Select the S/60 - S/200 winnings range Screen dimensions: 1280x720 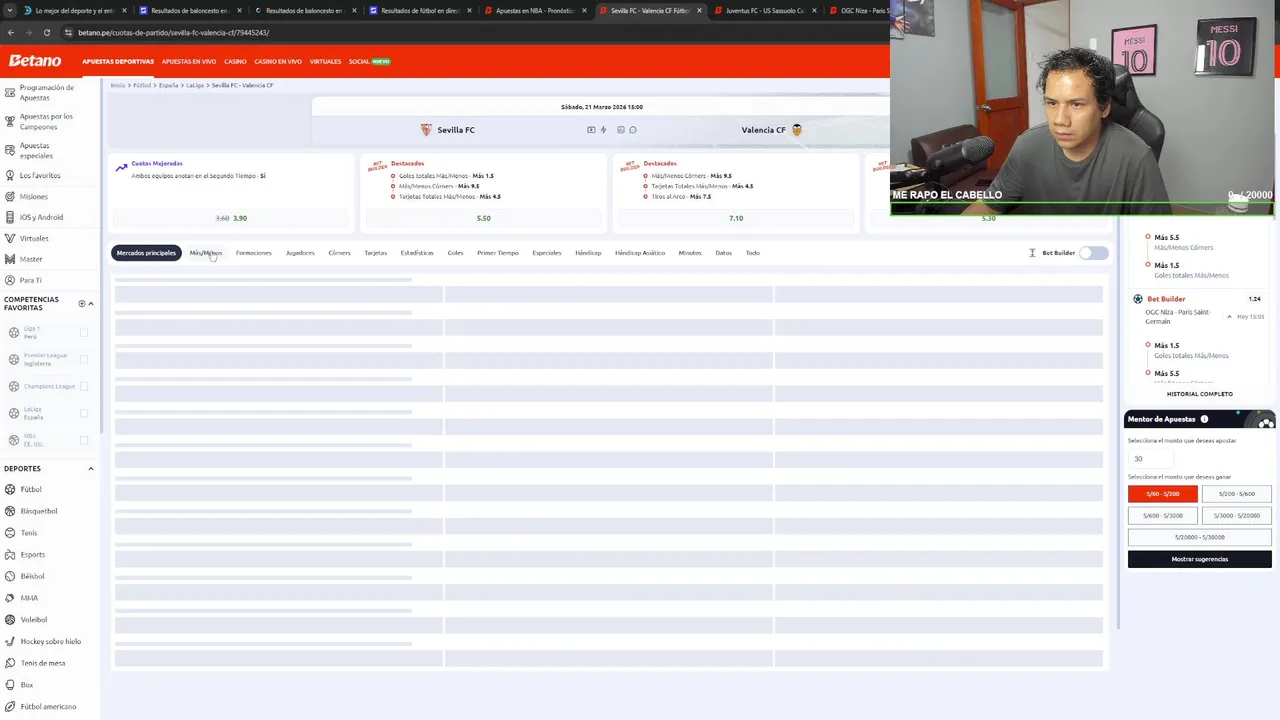point(1163,494)
